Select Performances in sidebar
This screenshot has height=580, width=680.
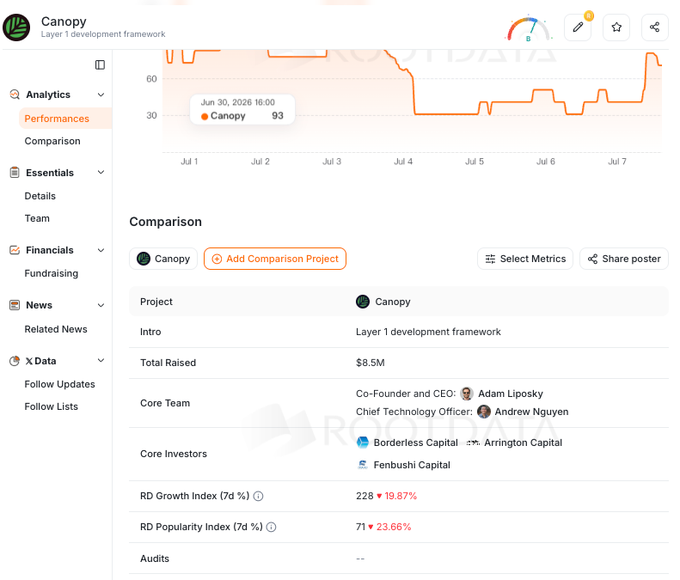click(65, 118)
